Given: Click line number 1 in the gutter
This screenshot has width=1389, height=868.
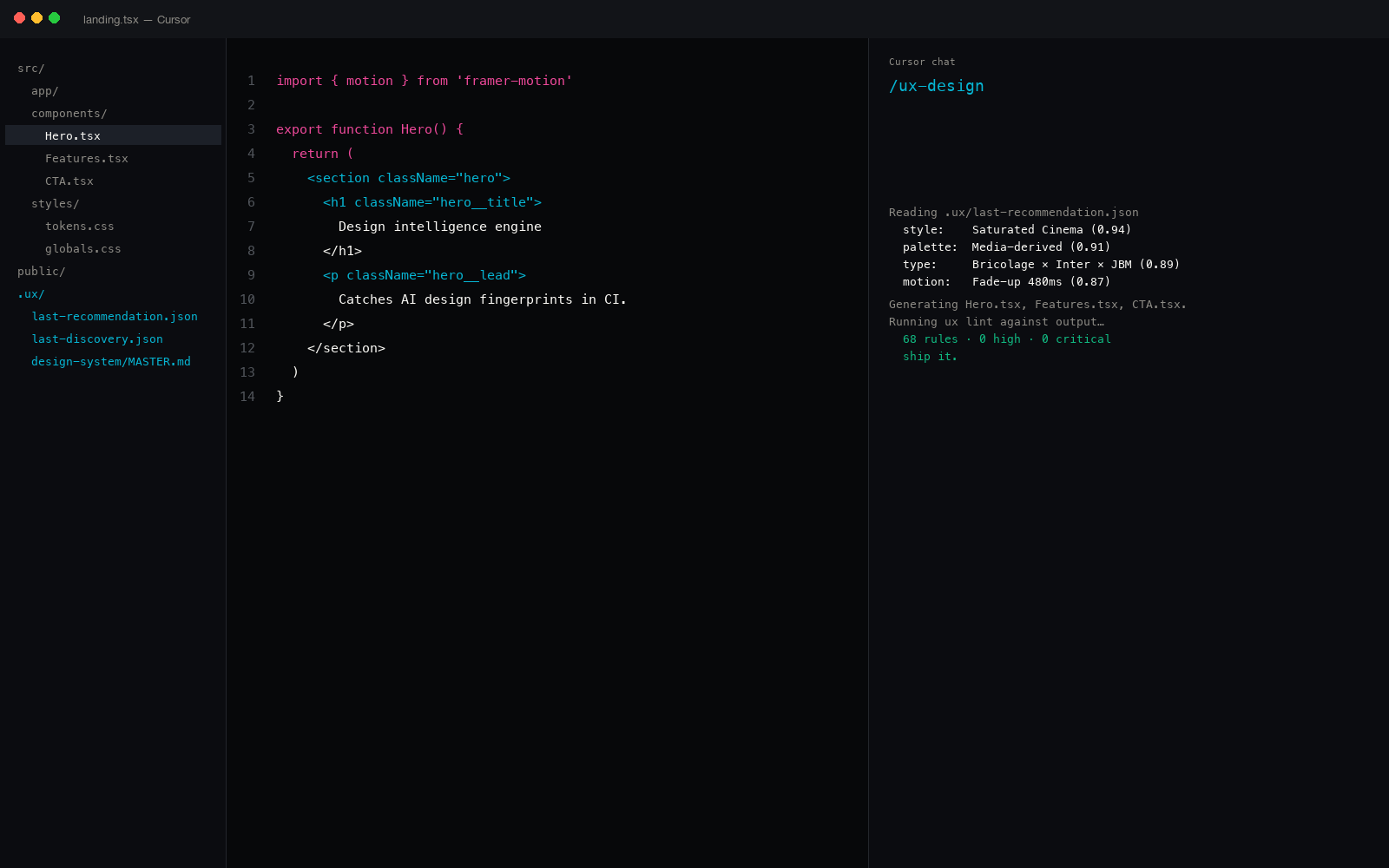Looking at the screenshot, I should coord(251,81).
